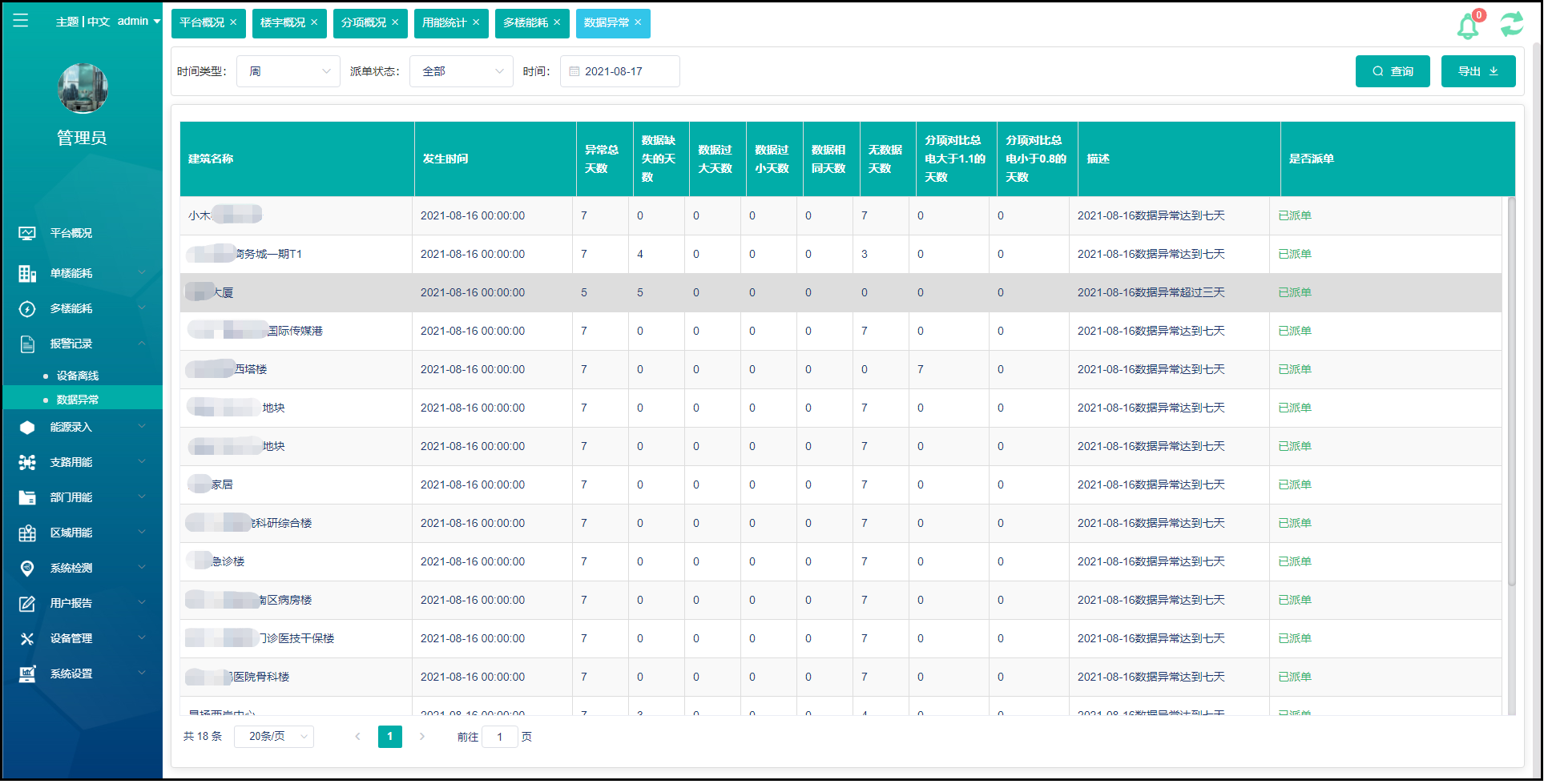This screenshot has height=784, width=1544.
Task: Click the green refresh icon
Action: click(x=1511, y=24)
